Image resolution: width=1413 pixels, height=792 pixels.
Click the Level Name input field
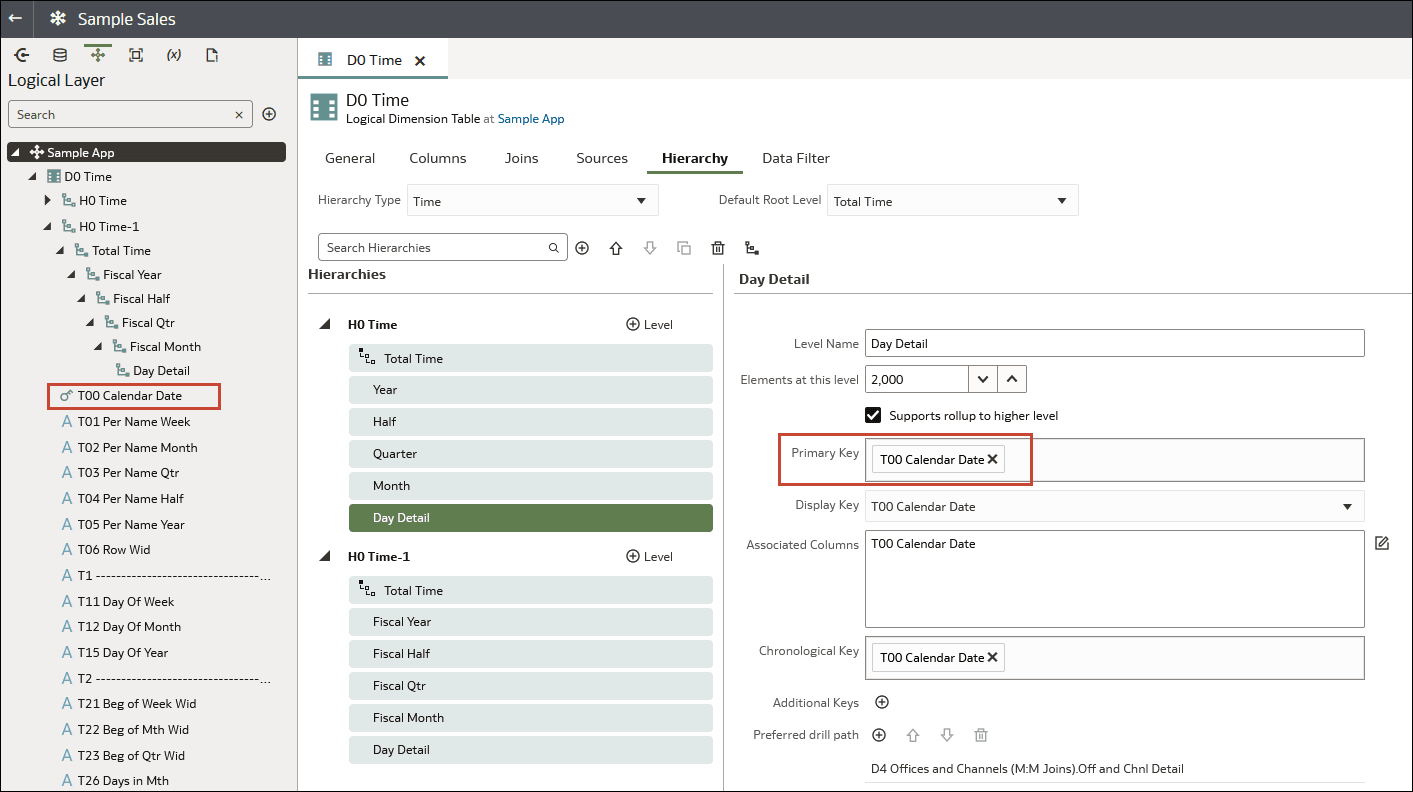point(1114,343)
